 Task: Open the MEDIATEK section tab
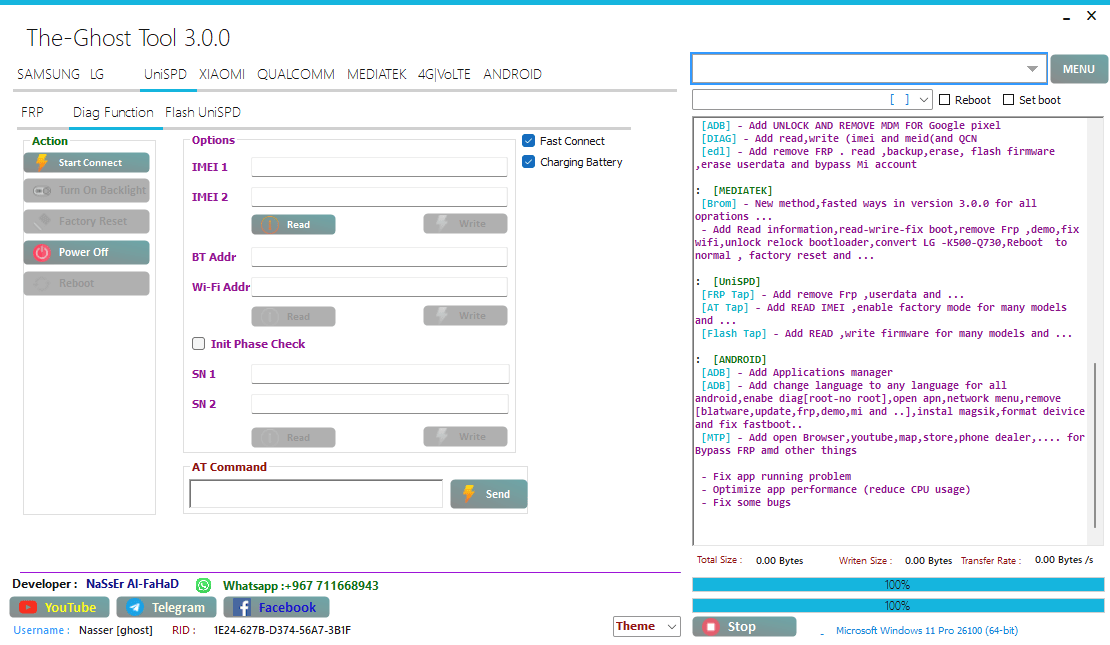coord(377,74)
